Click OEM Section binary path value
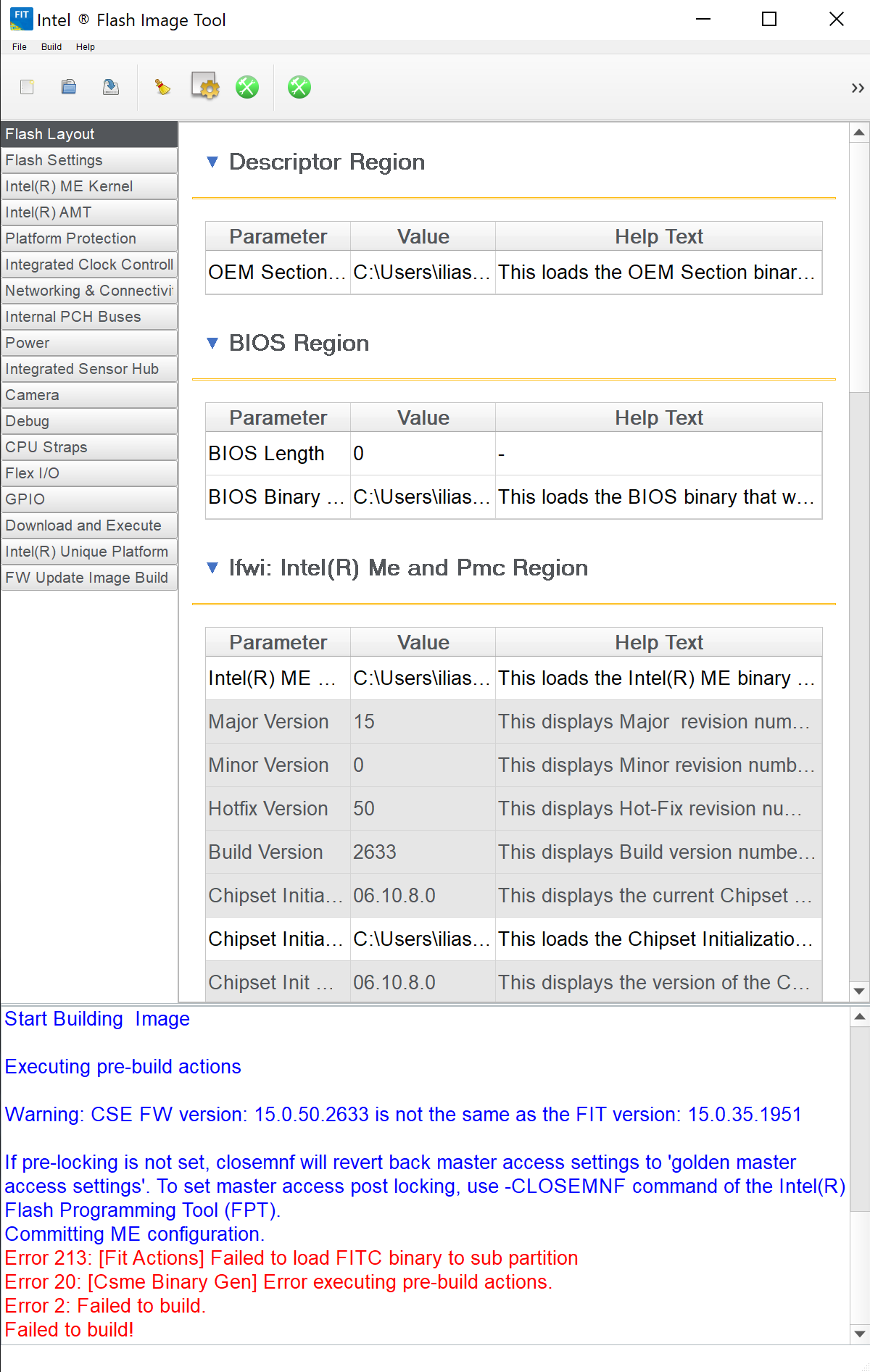This screenshot has height=1372, width=870. click(x=423, y=273)
